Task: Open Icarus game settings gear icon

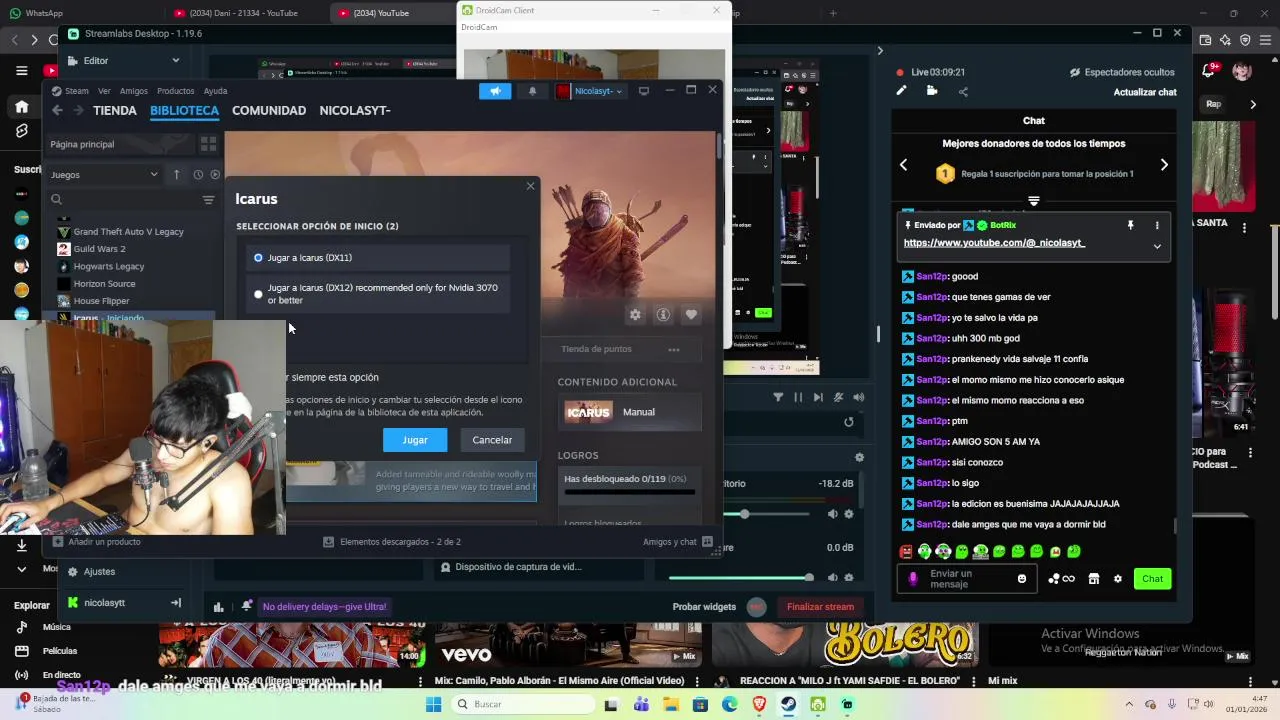Action: coord(635,315)
